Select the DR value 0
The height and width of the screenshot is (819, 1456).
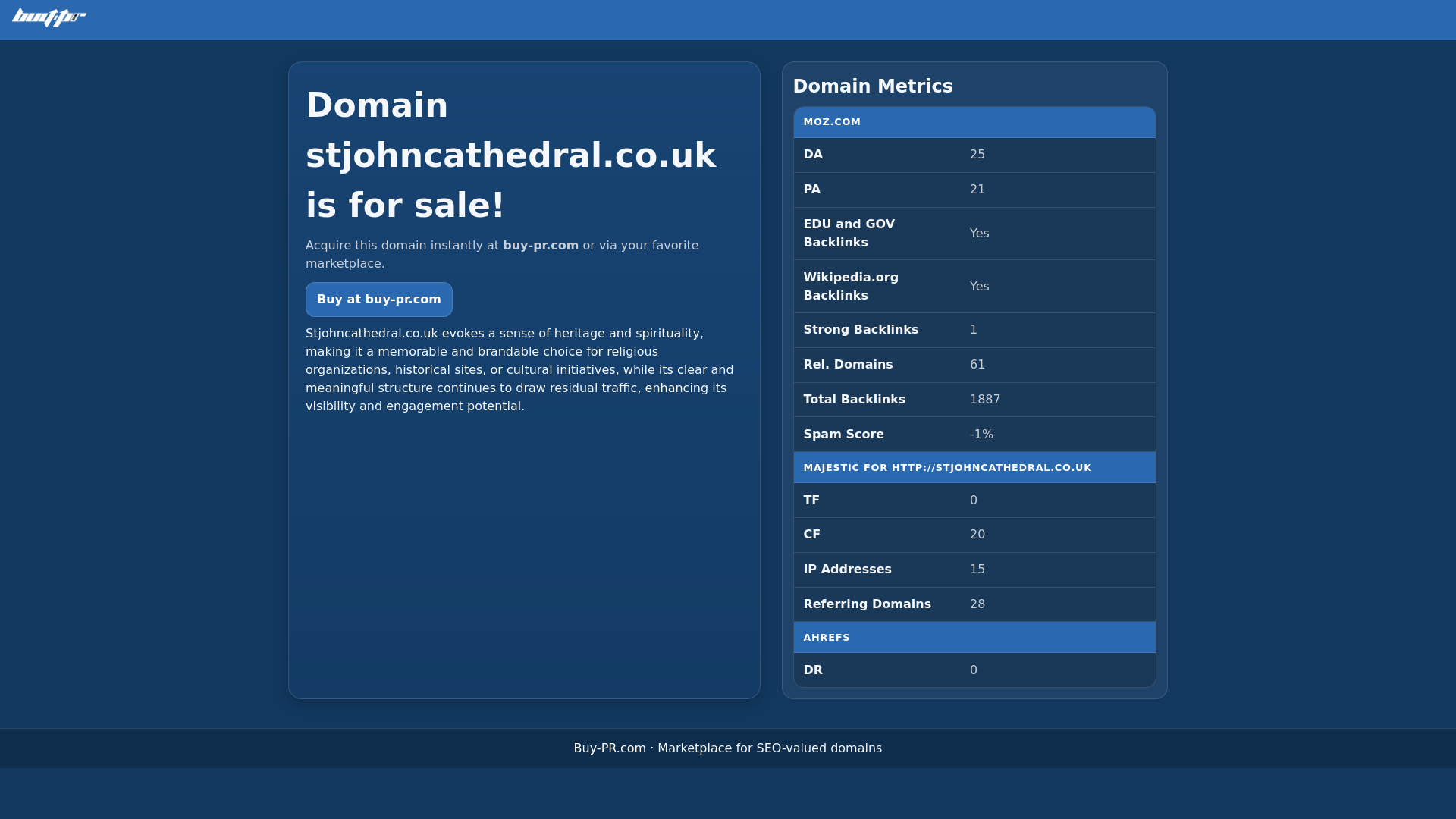pos(974,670)
